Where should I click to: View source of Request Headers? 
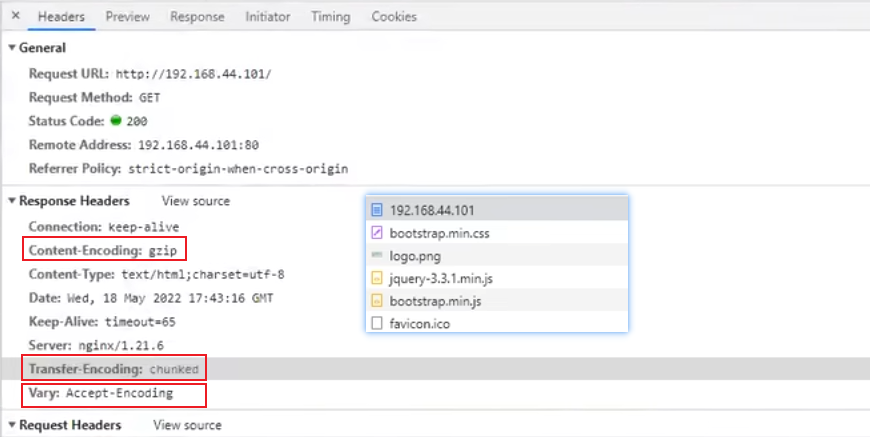coord(187,425)
